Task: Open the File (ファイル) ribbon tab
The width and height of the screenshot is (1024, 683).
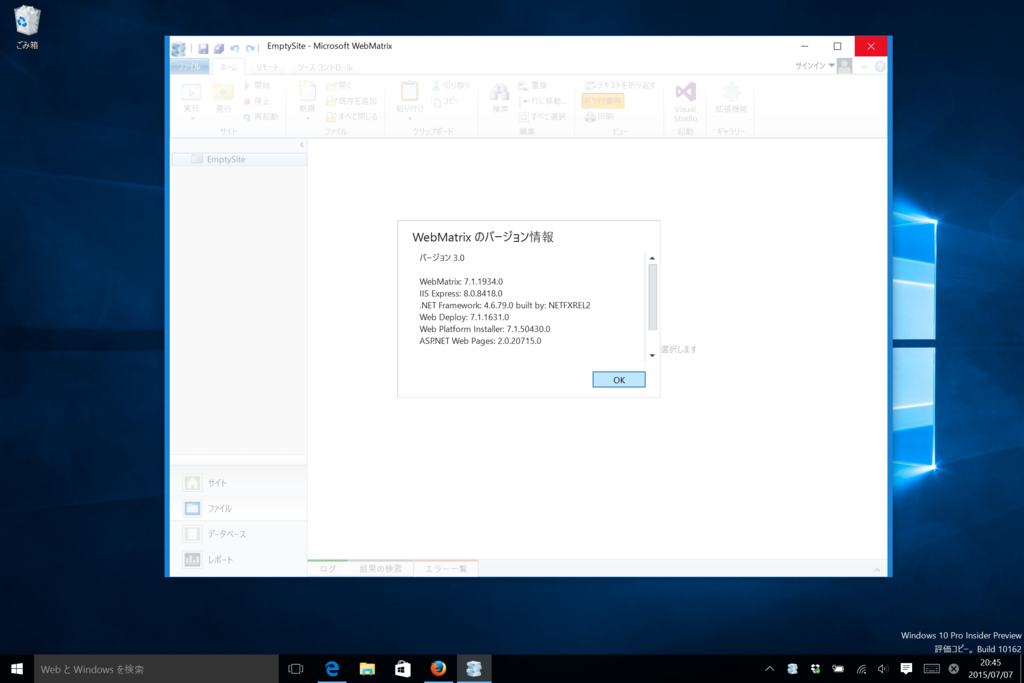Action: [190, 67]
